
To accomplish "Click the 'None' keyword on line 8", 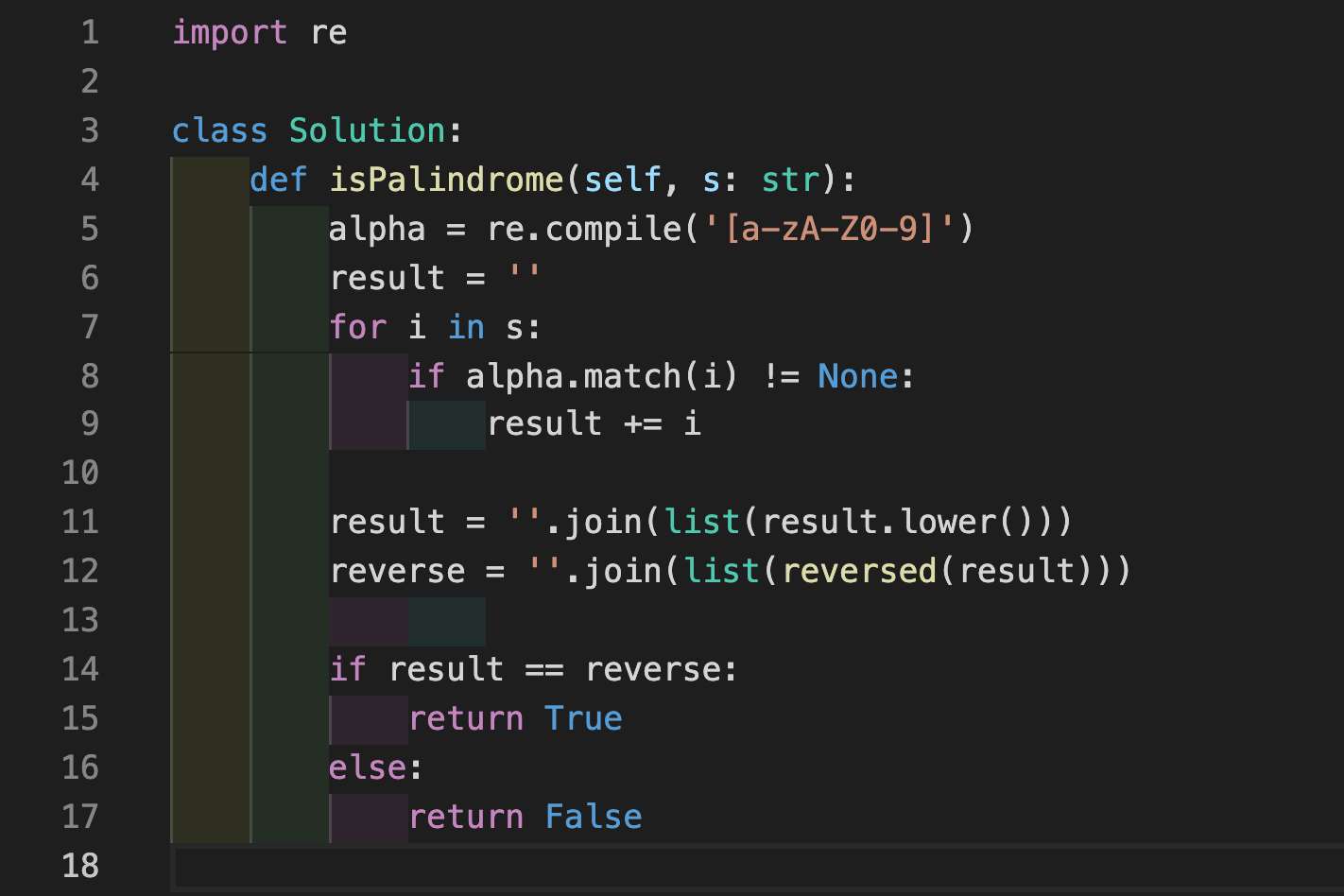I will click(858, 376).
